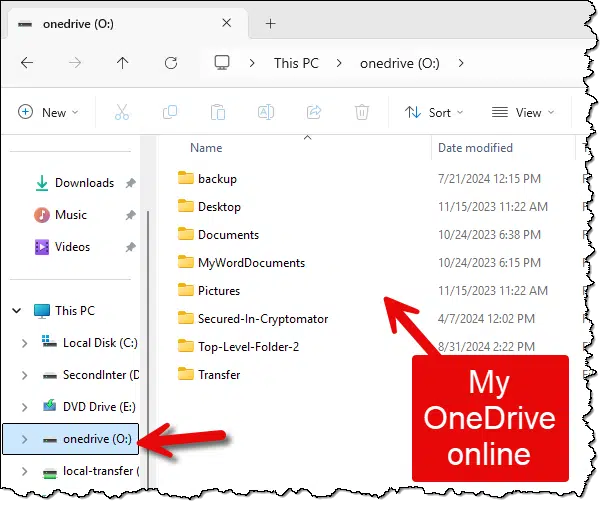
Task: Expand chevron after monitor icon in address bar
Action: (x=252, y=63)
